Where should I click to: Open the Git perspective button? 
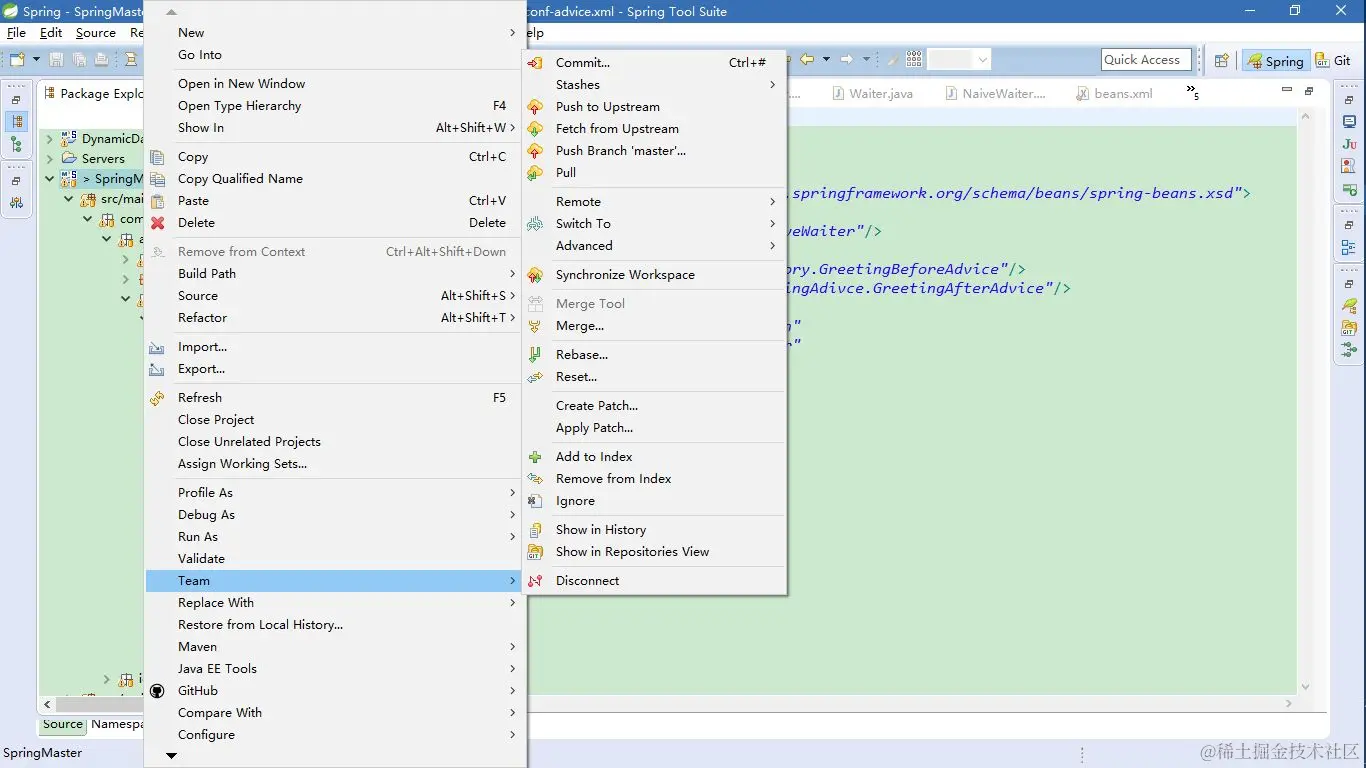point(1333,60)
